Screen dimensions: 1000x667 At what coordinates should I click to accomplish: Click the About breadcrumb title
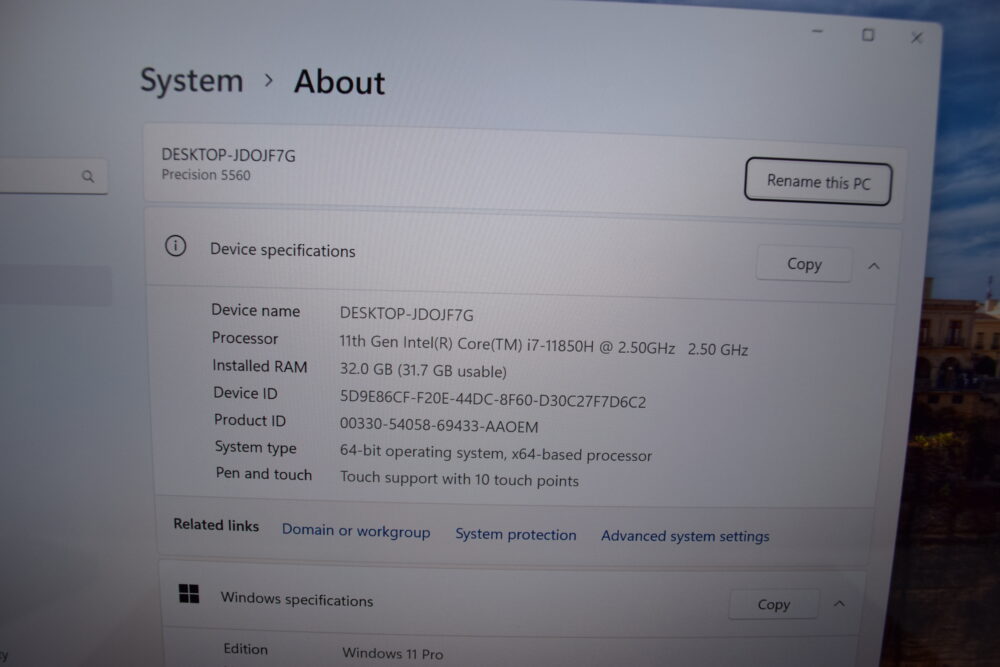(339, 82)
